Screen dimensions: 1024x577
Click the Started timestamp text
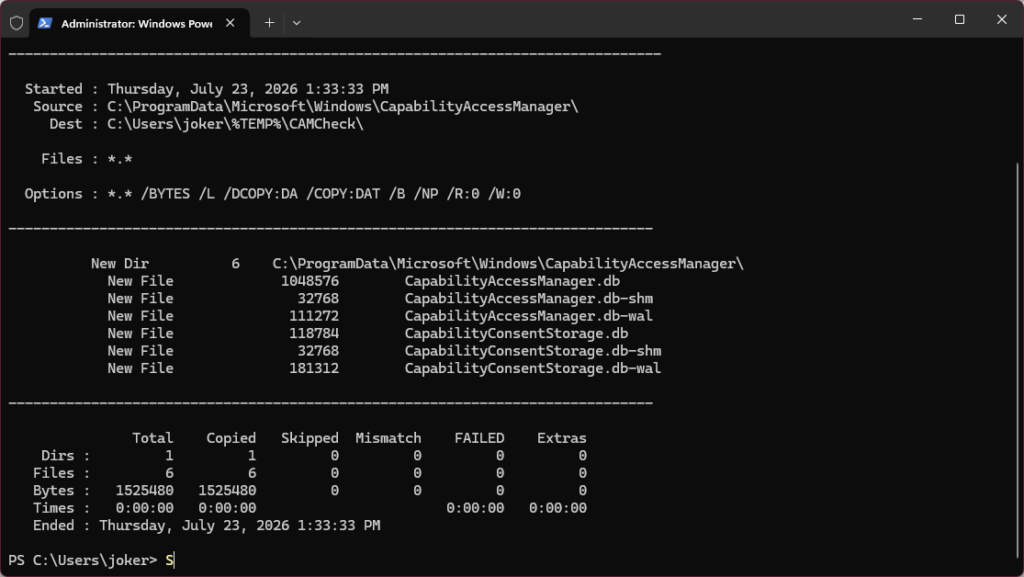coord(248,89)
